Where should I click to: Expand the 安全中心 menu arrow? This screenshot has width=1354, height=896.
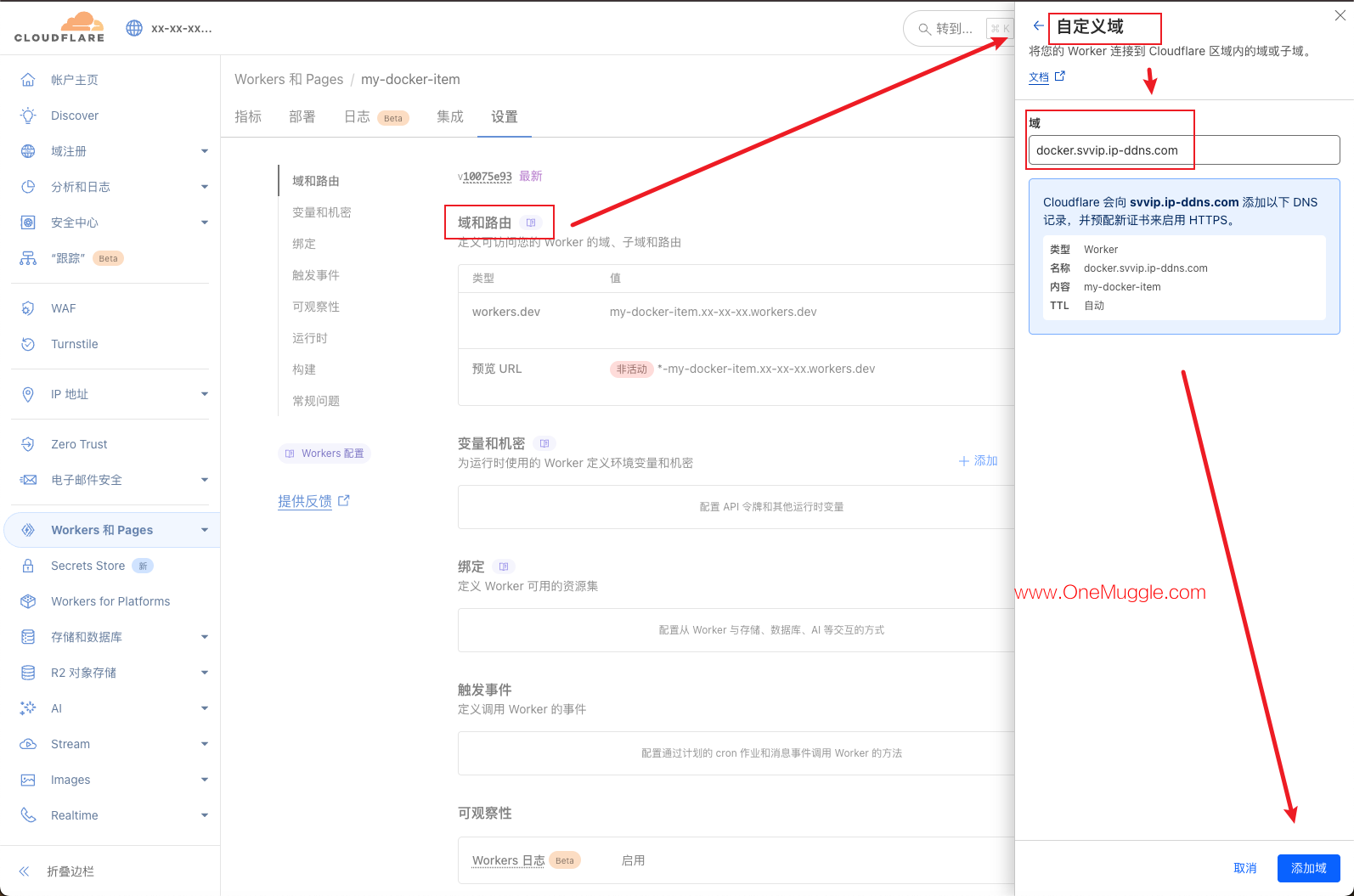205,223
